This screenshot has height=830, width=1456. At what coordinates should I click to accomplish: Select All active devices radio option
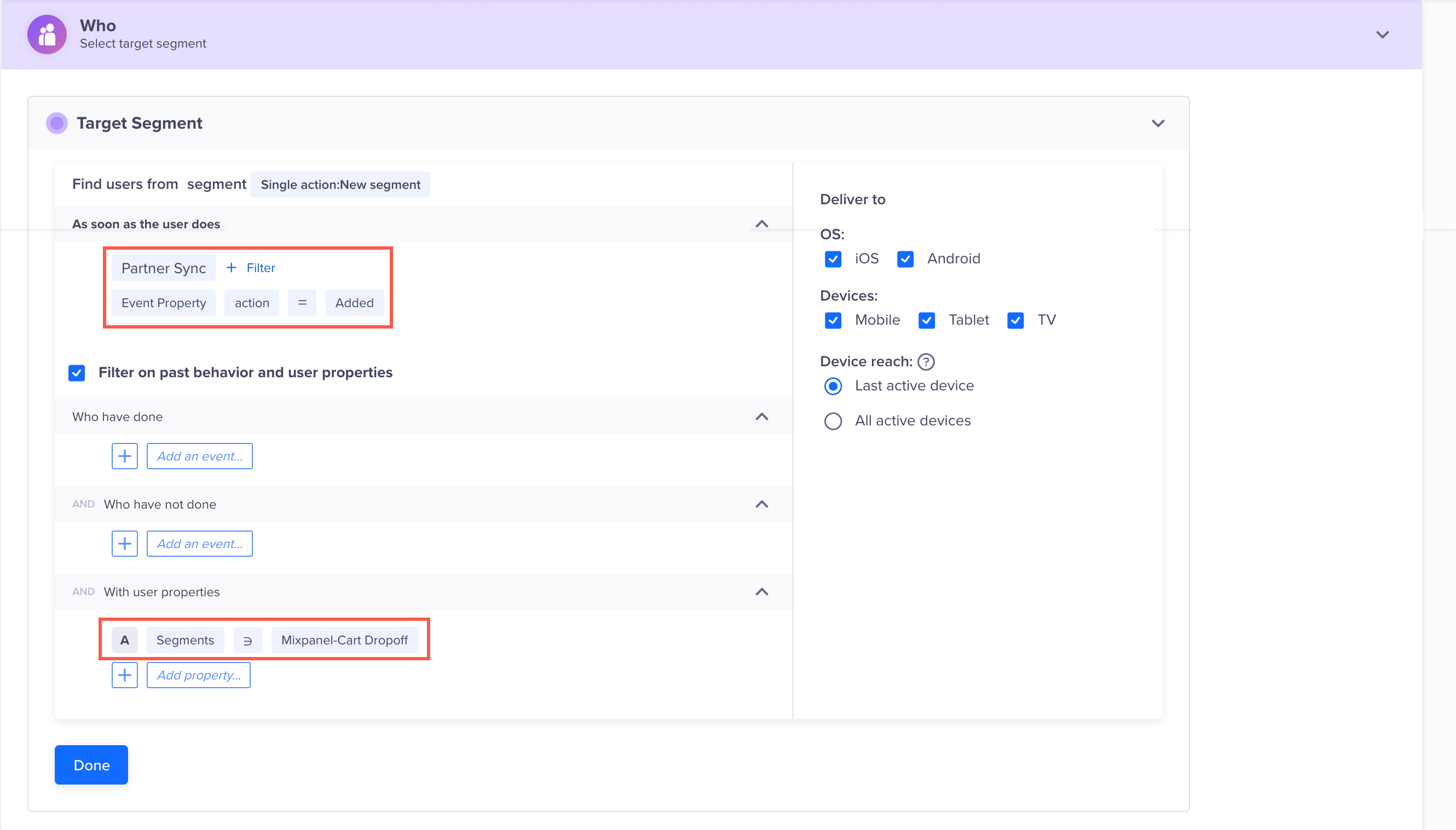pyautogui.click(x=833, y=421)
